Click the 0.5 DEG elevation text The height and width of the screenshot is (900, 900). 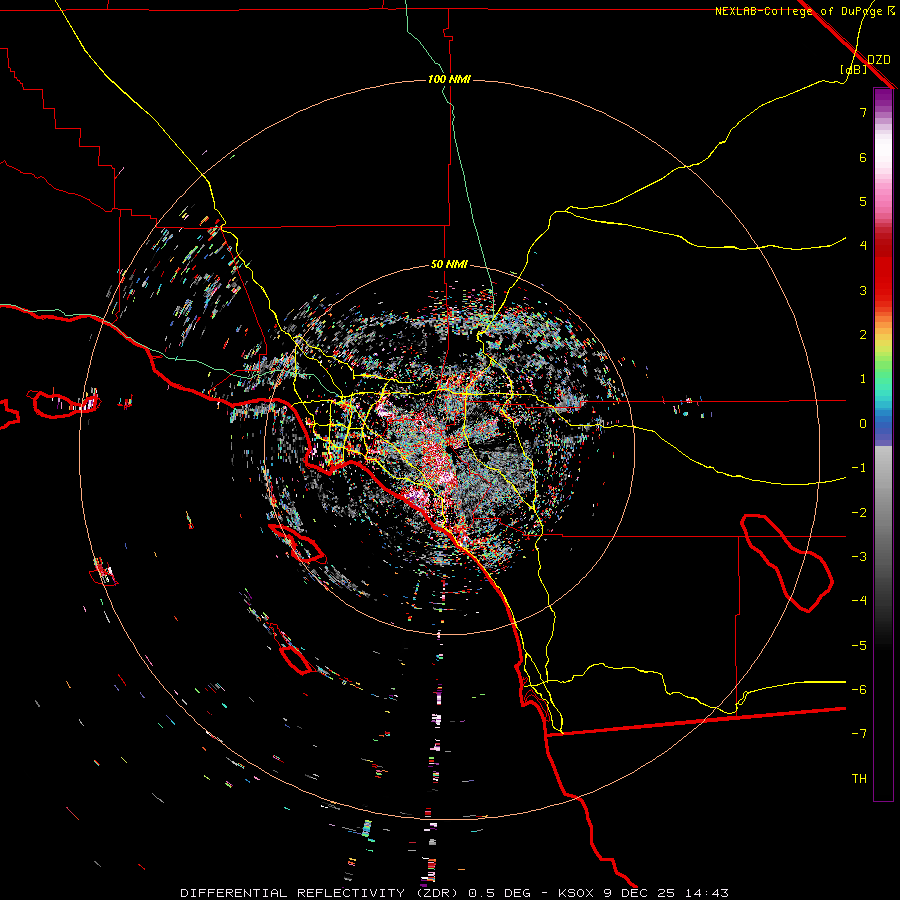[500, 893]
